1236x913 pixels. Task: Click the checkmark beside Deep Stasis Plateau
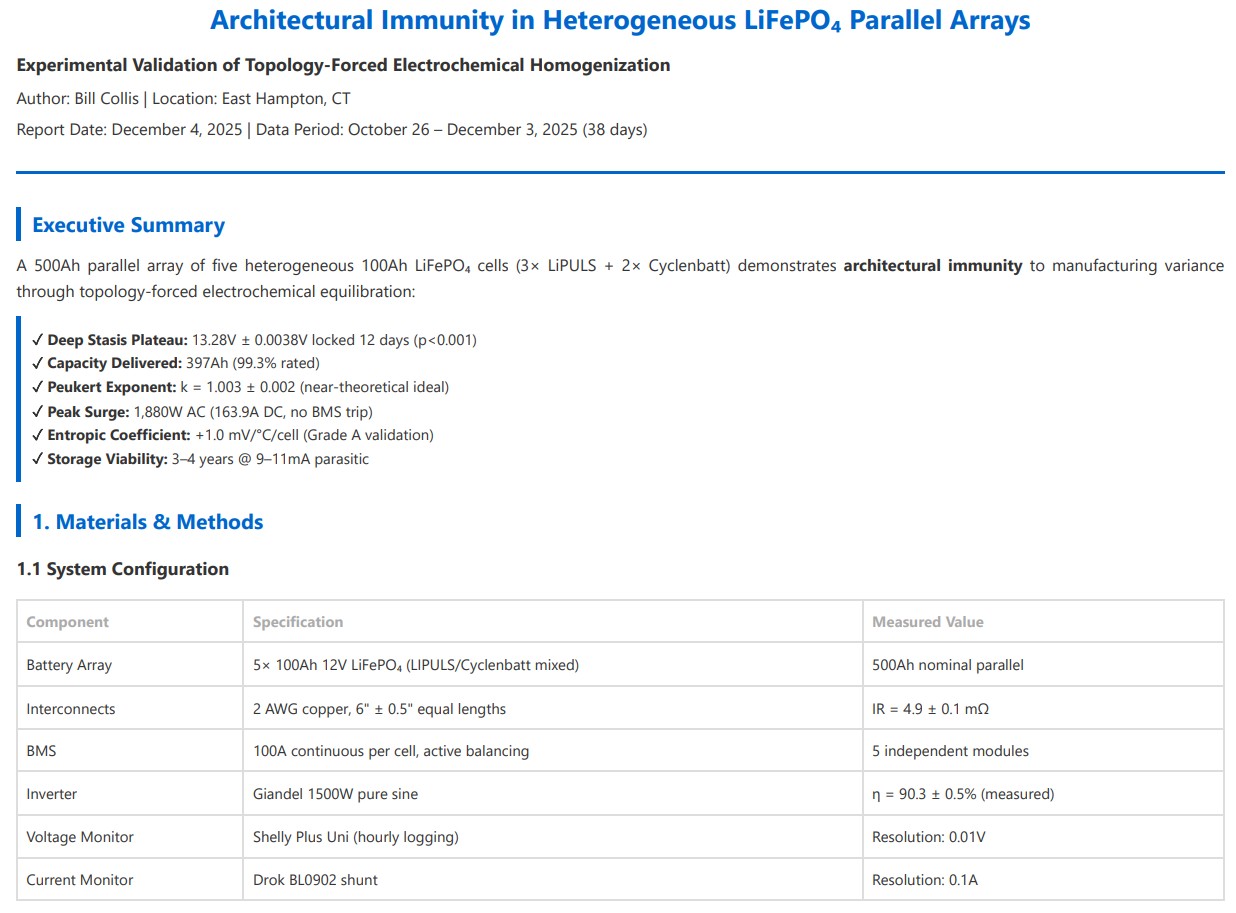tap(37, 340)
